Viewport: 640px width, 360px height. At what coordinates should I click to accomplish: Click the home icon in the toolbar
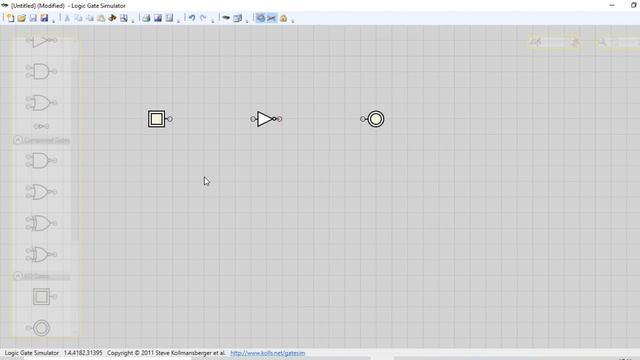(x=283, y=18)
